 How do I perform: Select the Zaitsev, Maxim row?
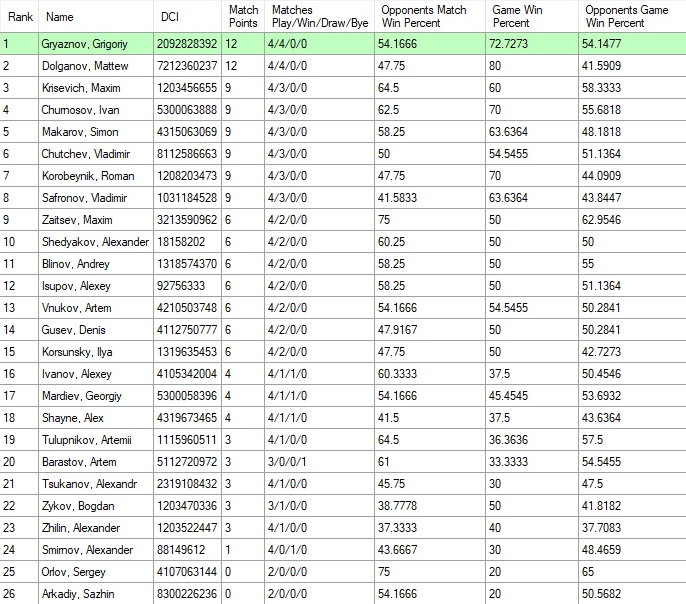point(77,220)
